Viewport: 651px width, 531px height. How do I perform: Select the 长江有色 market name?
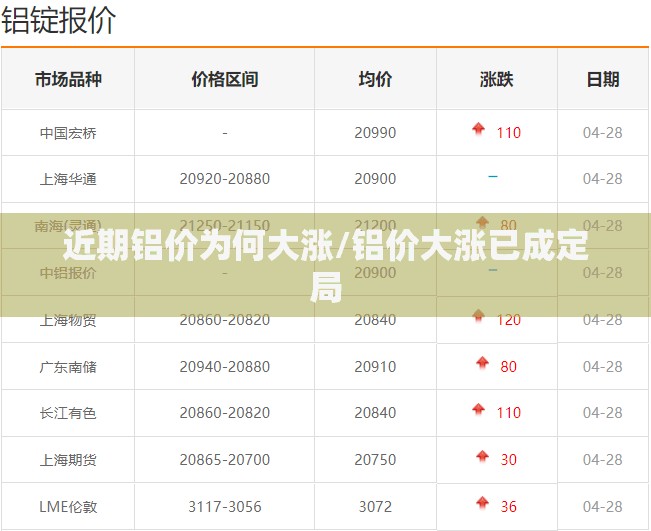68,413
